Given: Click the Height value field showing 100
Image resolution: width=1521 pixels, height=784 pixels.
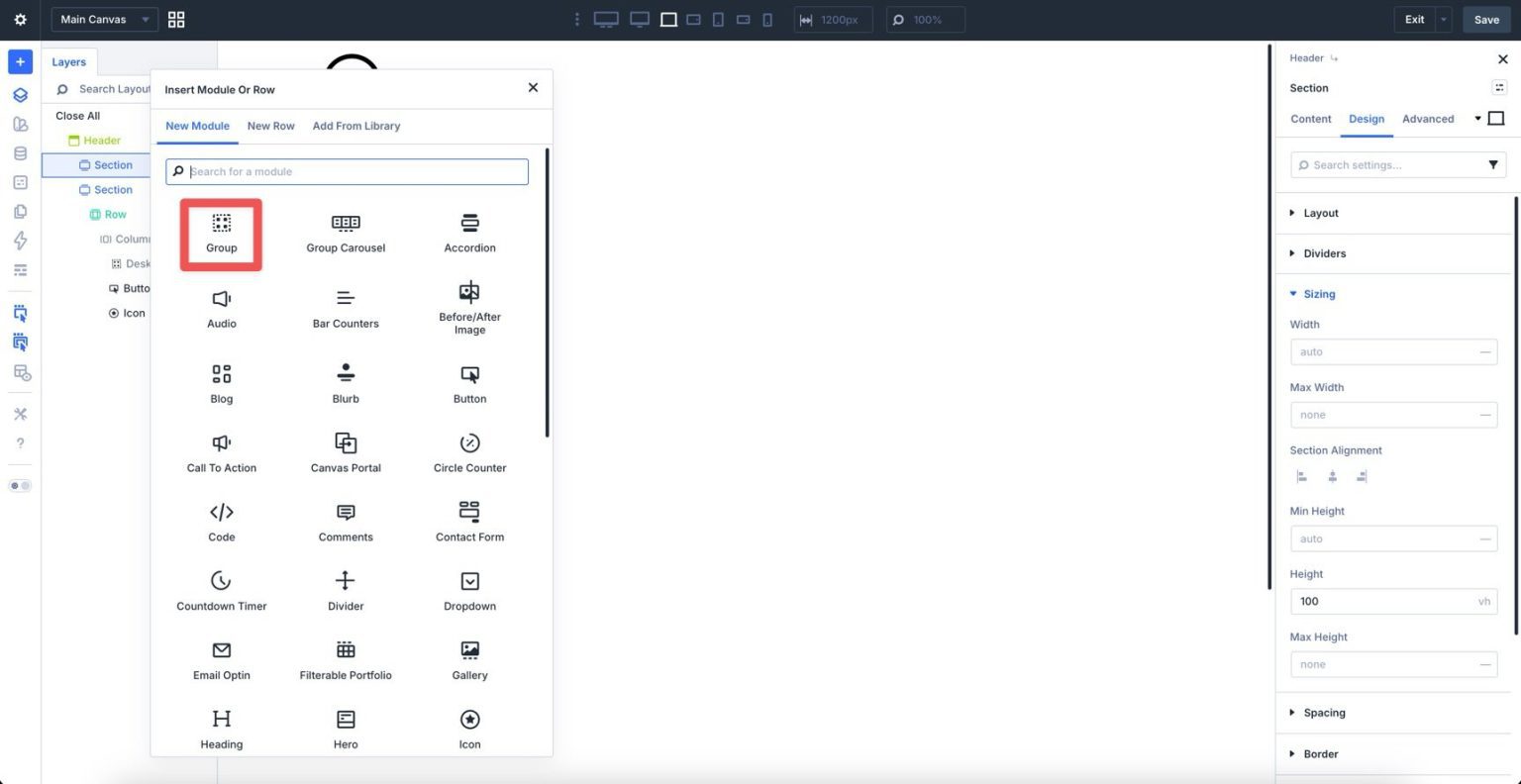Looking at the screenshot, I should click(1393, 601).
